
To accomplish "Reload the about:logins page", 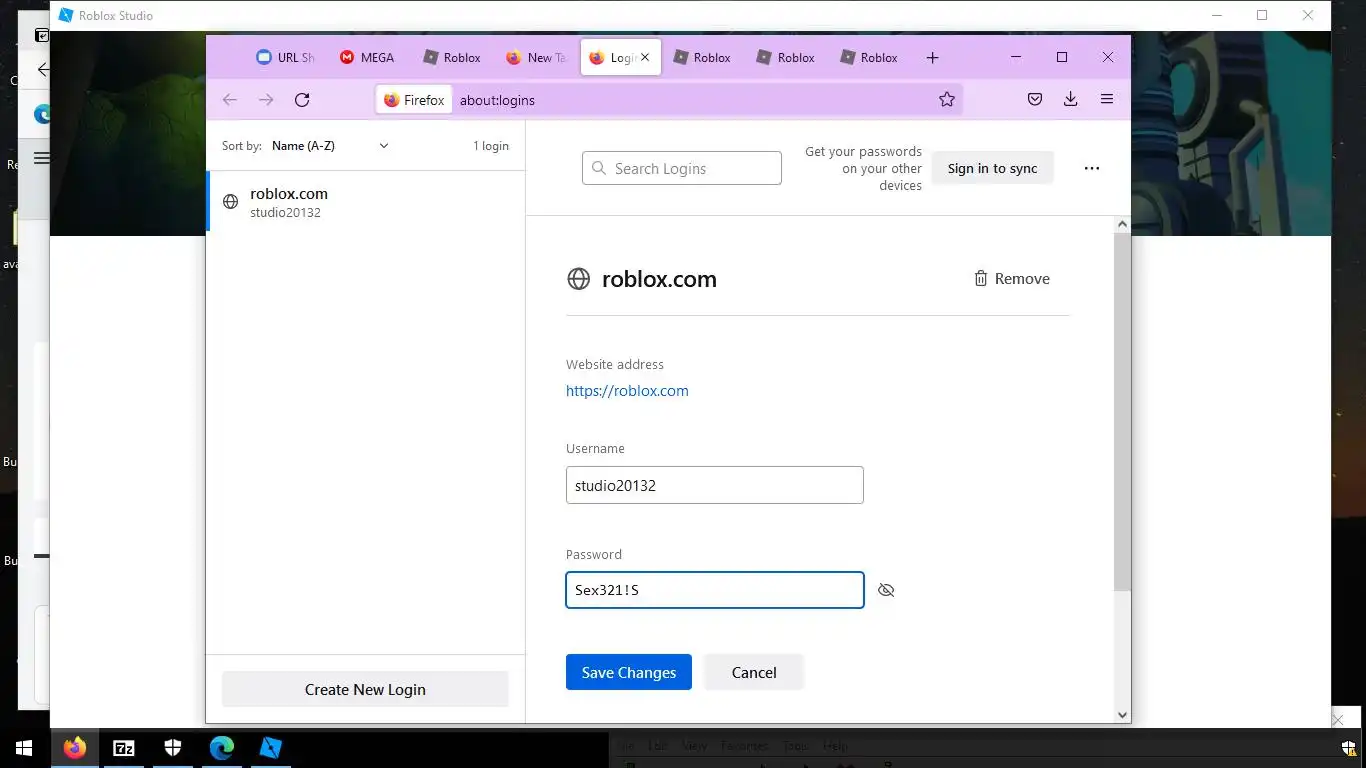I will point(302,100).
